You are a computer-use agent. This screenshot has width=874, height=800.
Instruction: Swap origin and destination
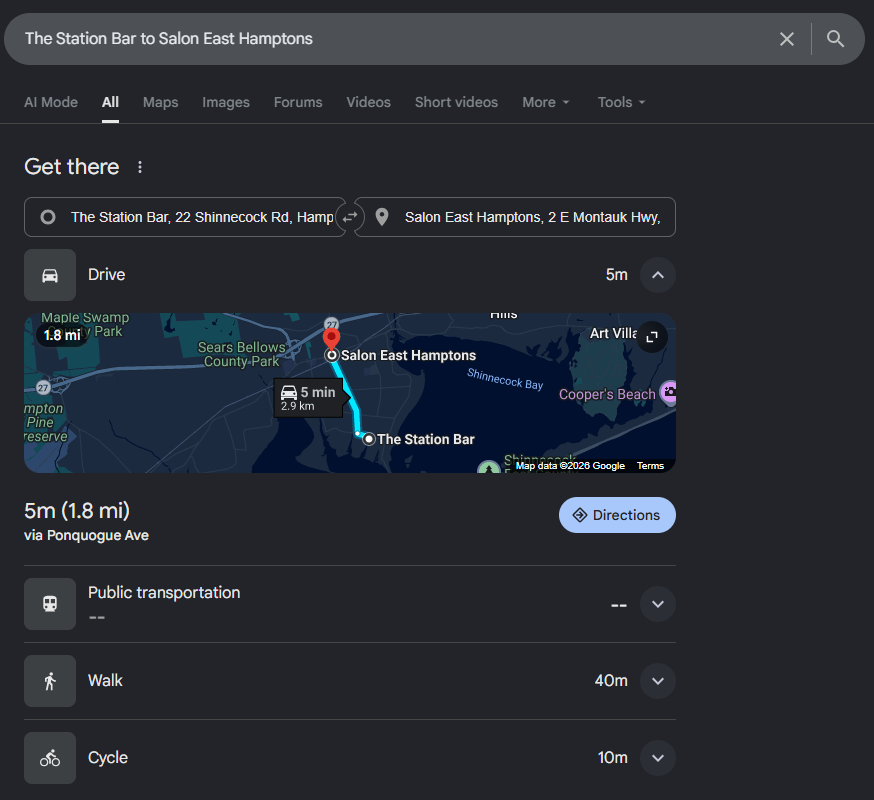click(350, 217)
